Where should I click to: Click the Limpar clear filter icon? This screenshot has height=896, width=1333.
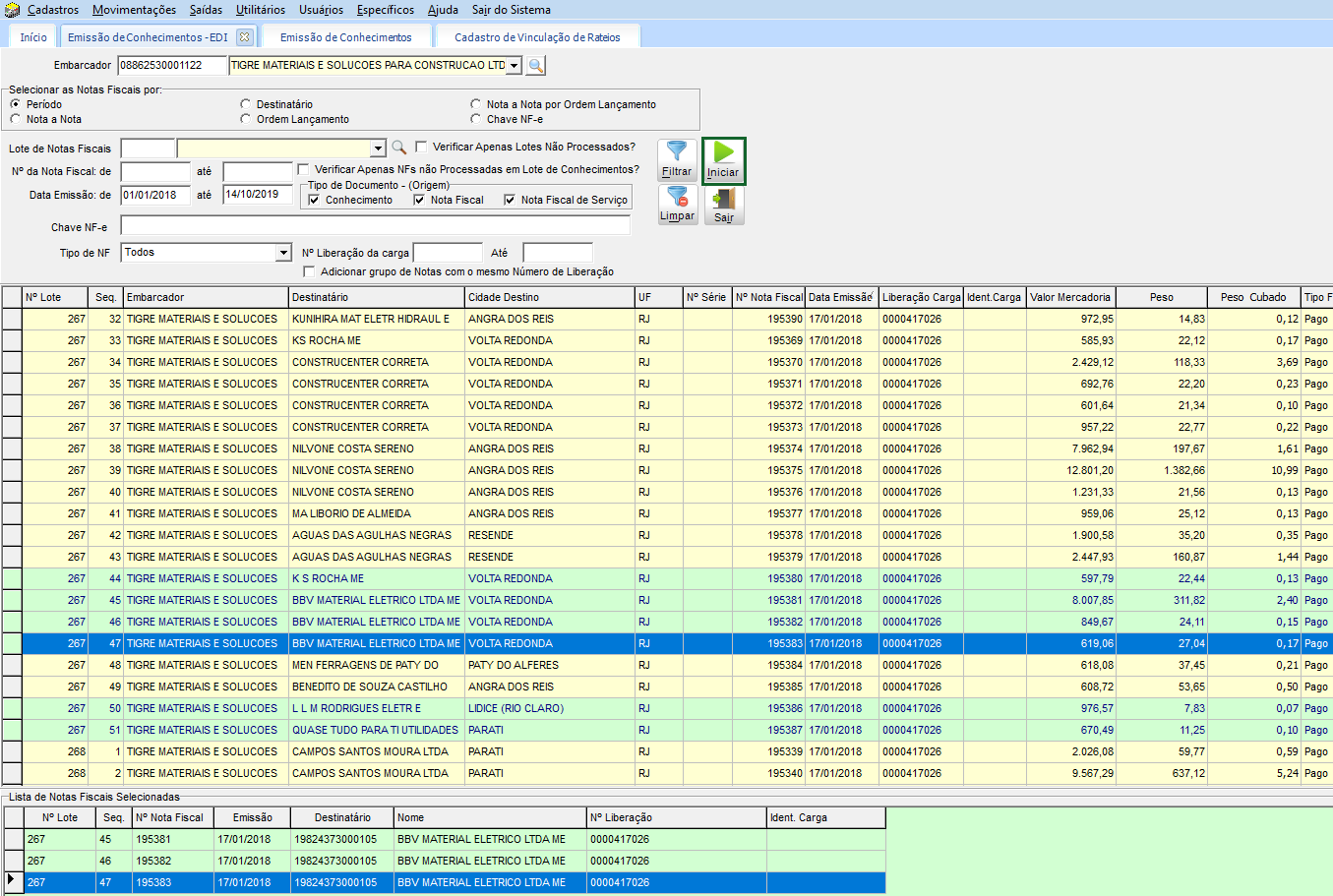point(677,205)
